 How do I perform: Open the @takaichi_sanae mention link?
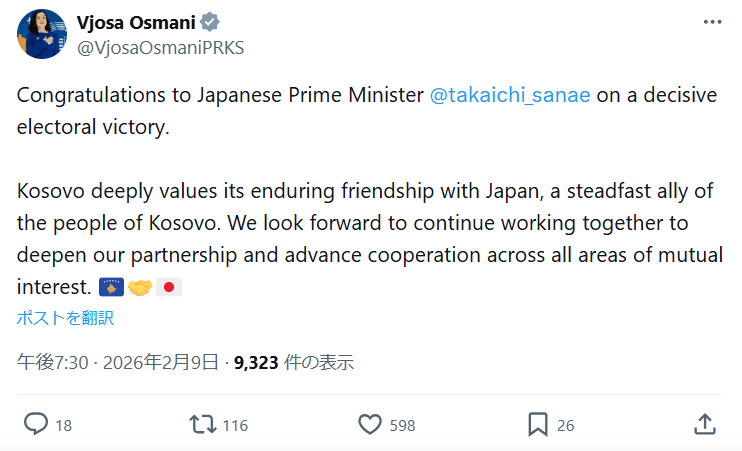(x=510, y=96)
